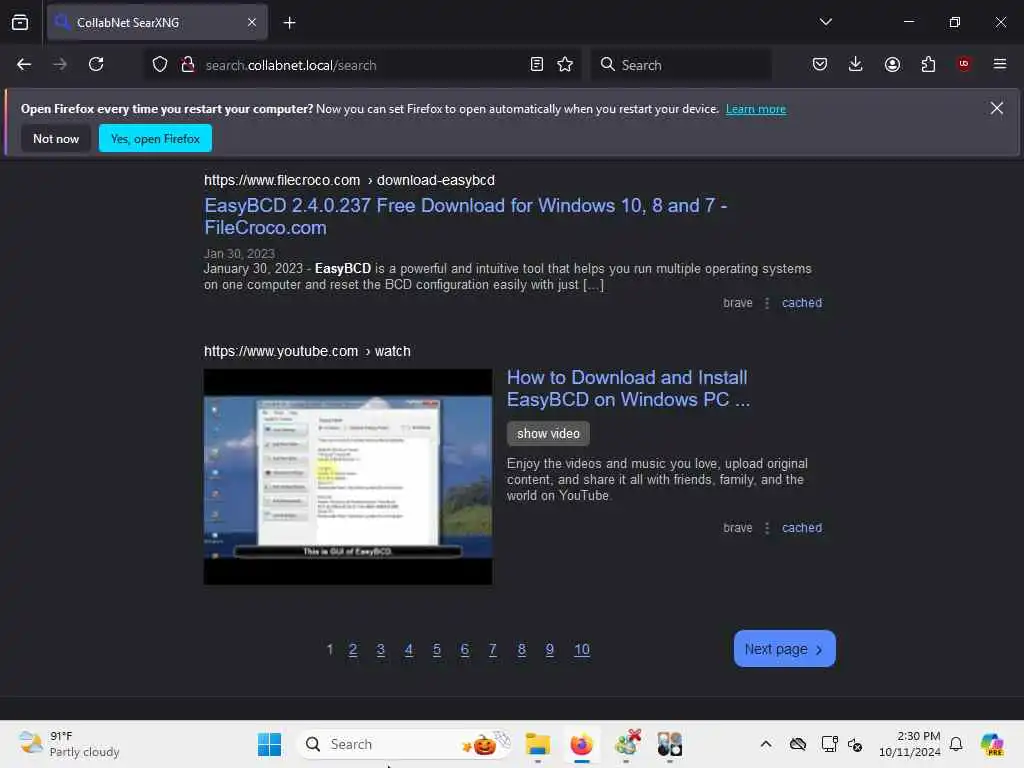The height and width of the screenshot is (768, 1024).
Task: Open the taskbar clock showing 2:30 PM
Action: tap(910, 744)
